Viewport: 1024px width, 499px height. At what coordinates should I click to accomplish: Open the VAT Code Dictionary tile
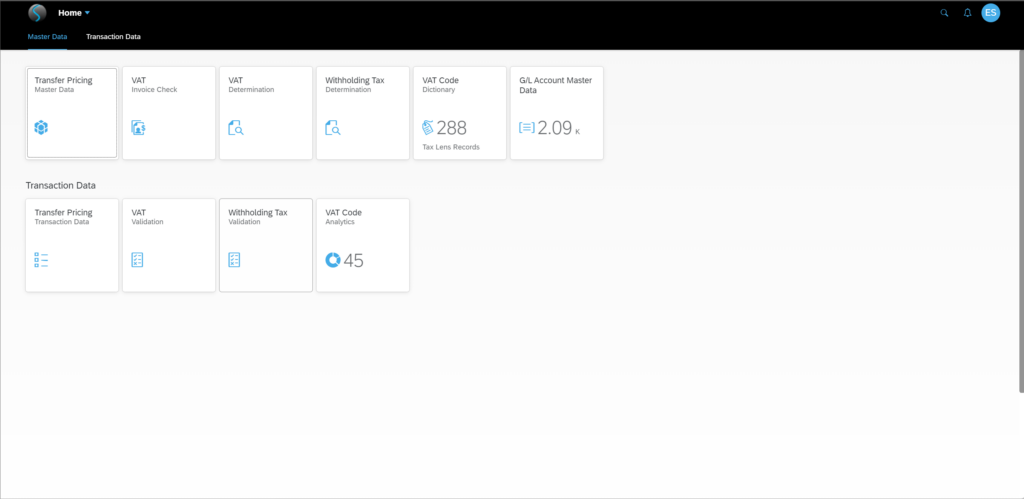click(x=460, y=113)
